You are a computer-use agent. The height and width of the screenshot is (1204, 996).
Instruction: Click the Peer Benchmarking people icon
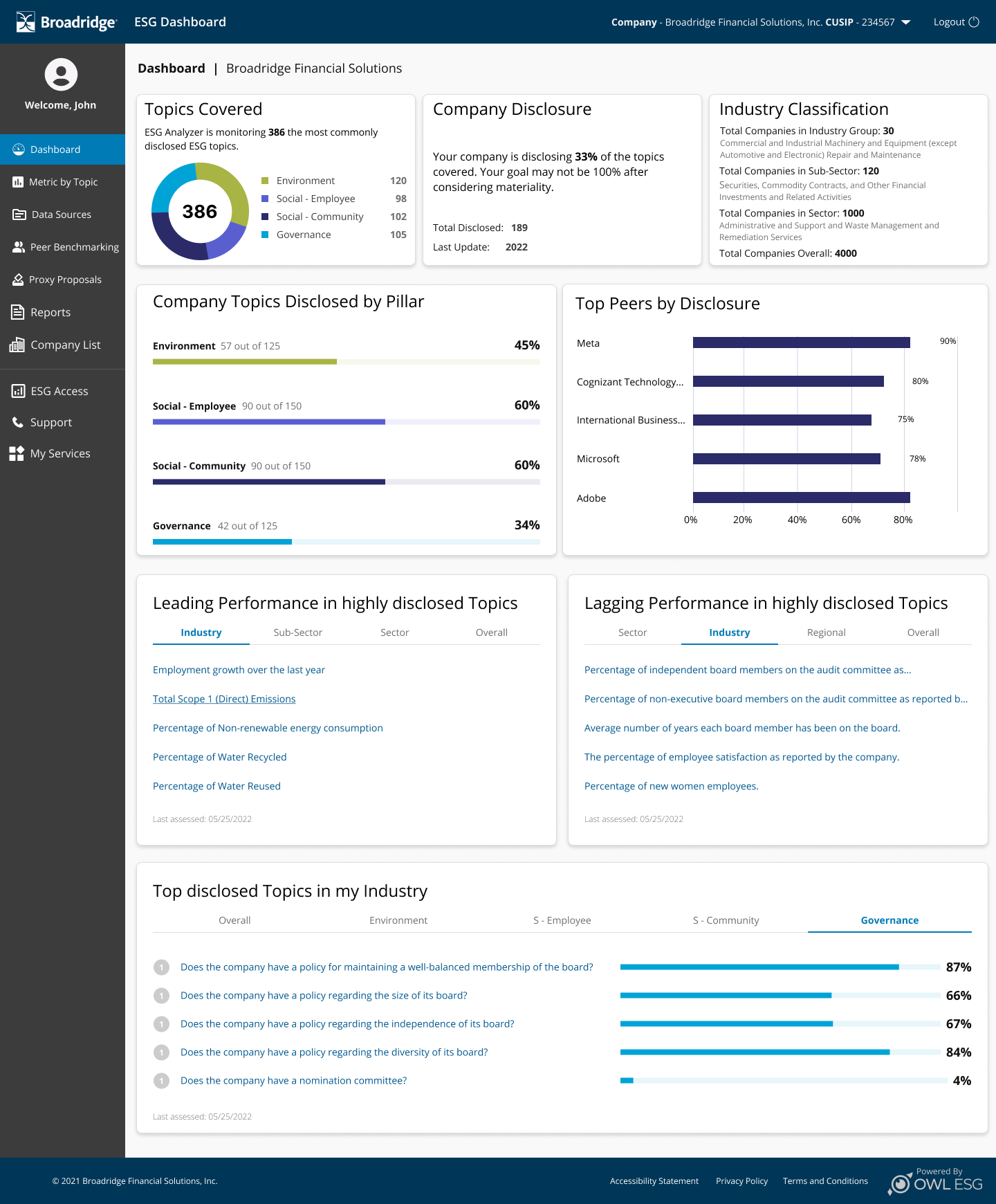coord(19,247)
